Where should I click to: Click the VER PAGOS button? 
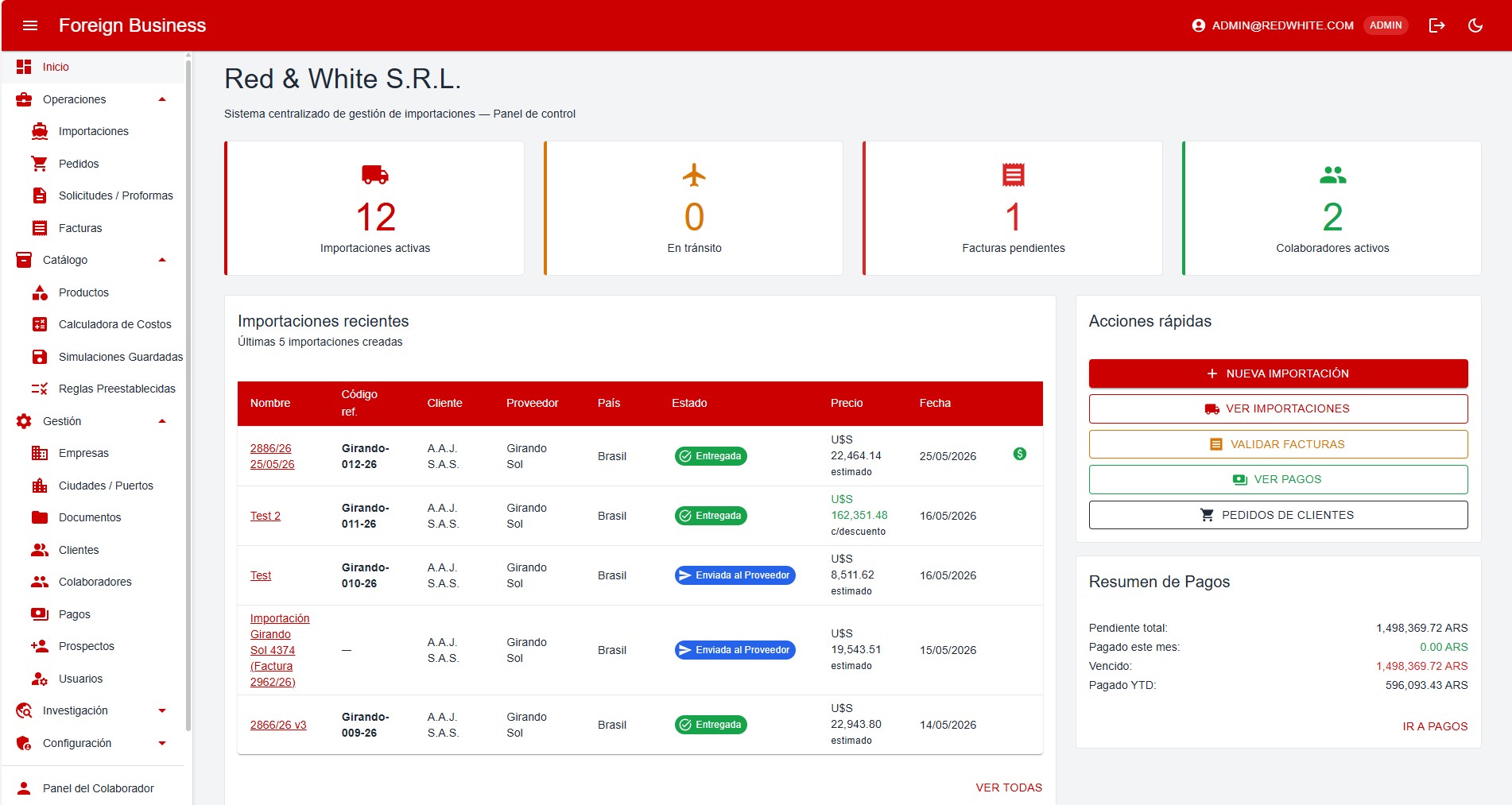click(1278, 479)
